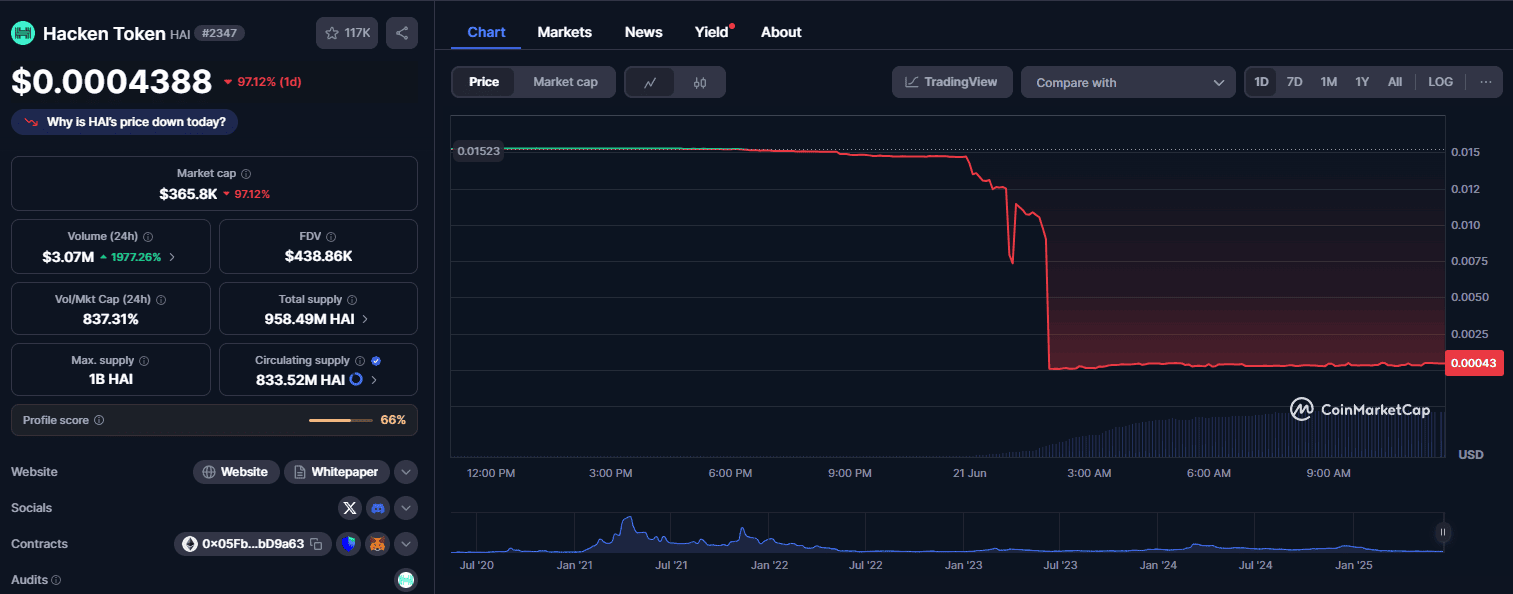Image resolution: width=1513 pixels, height=594 pixels.
Task: Click the Ethereum logo on the contract address
Action: point(189,544)
